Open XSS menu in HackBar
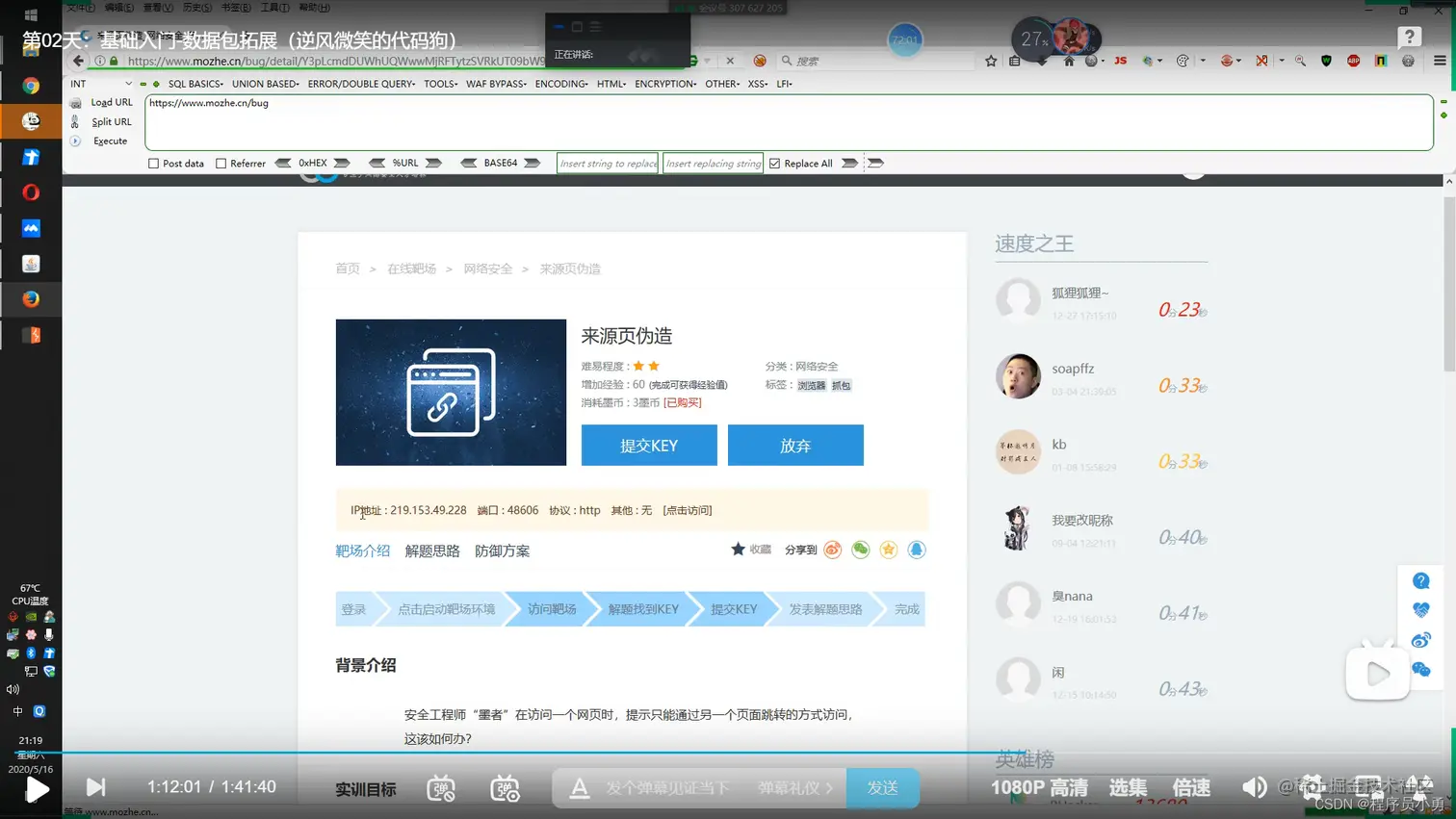Viewport: 1456px width, 819px height. [758, 84]
